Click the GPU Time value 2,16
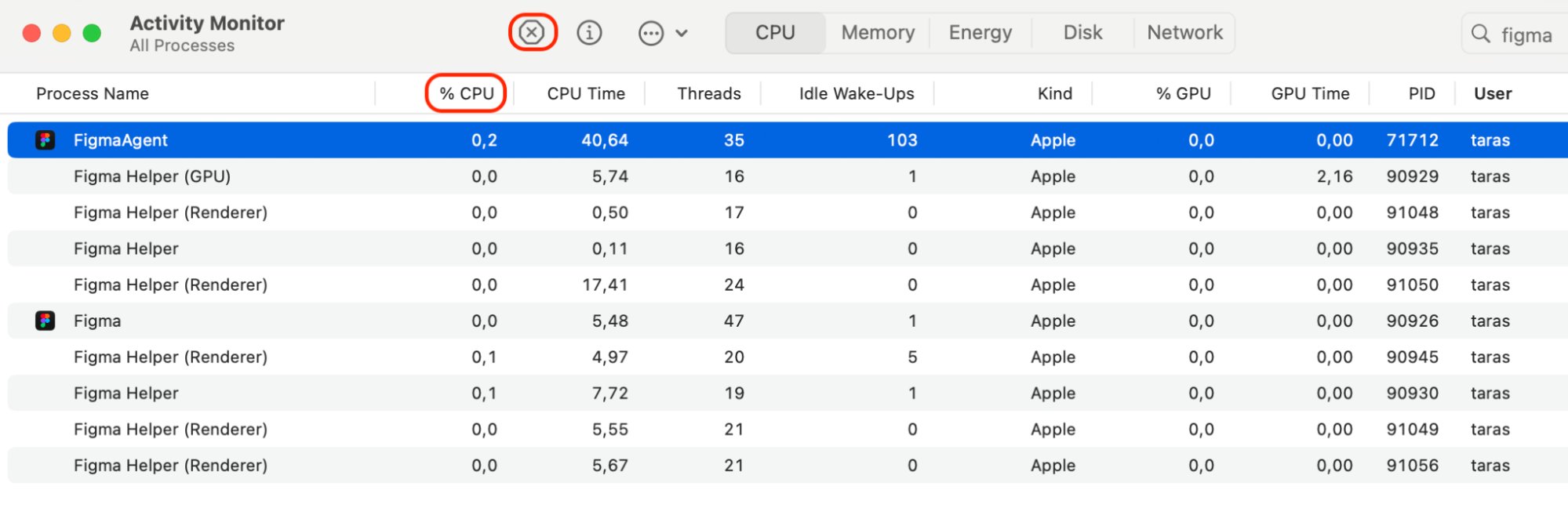 [x=1334, y=176]
